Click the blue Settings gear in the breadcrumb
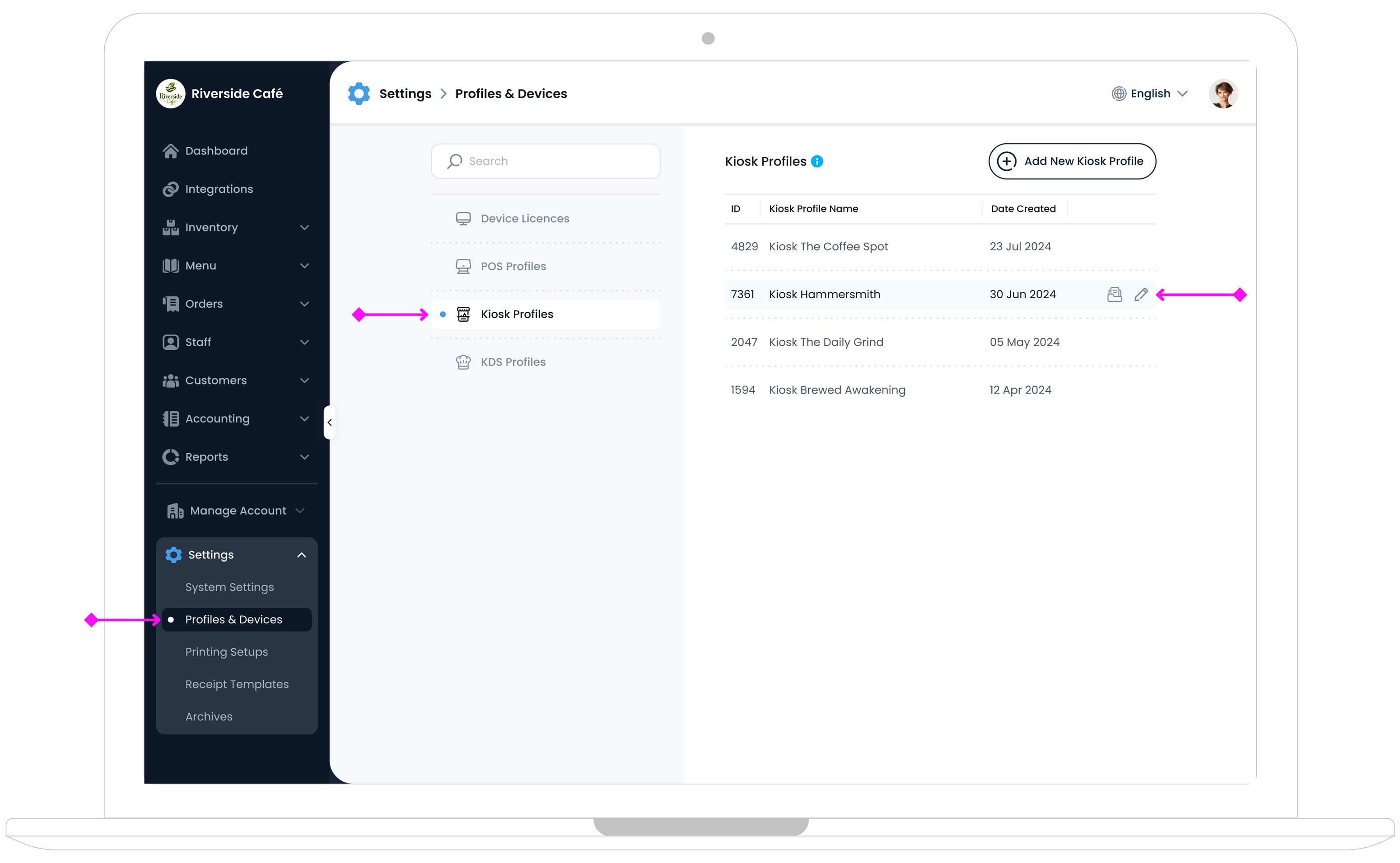1400x863 pixels. (x=359, y=94)
